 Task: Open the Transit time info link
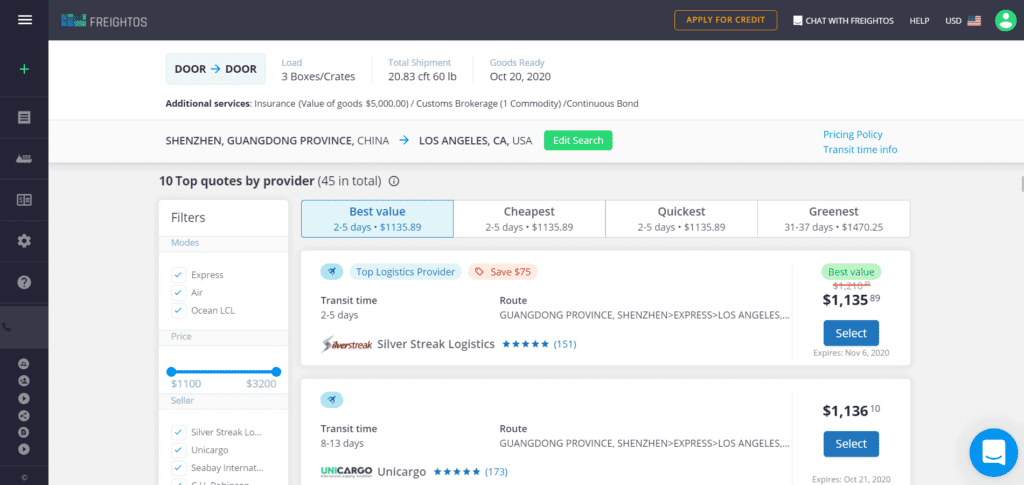[860, 149]
